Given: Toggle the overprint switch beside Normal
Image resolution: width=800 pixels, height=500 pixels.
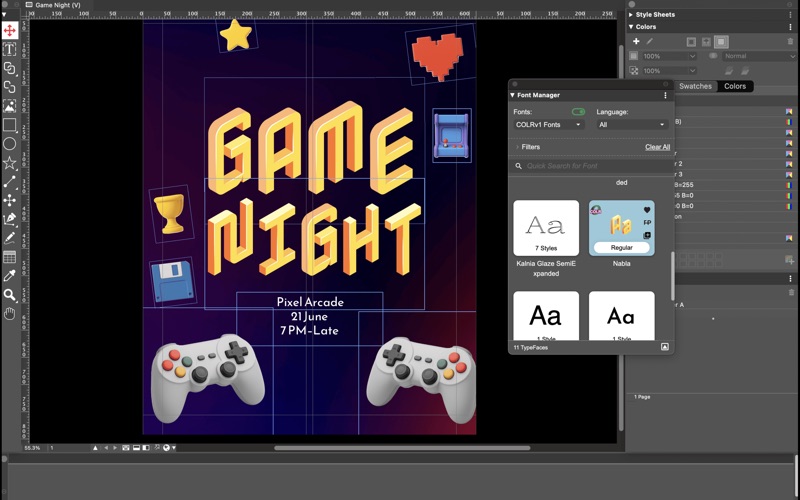Looking at the screenshot, I should [x=713, y=56].
